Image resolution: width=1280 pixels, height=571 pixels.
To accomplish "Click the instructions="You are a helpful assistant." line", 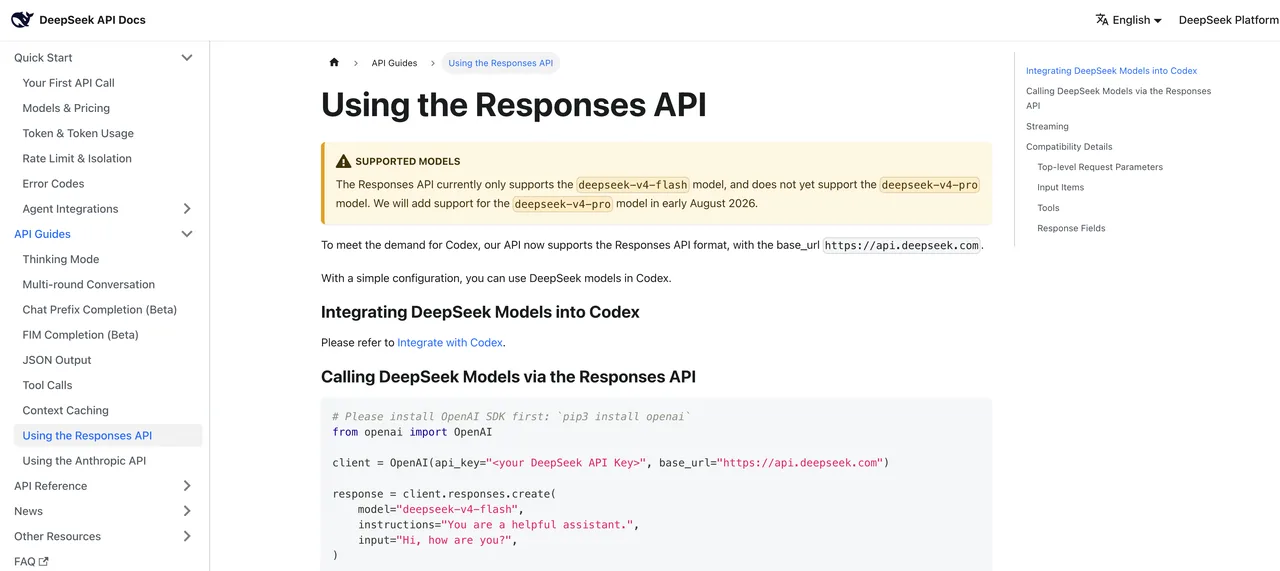I will click(498, 524).
